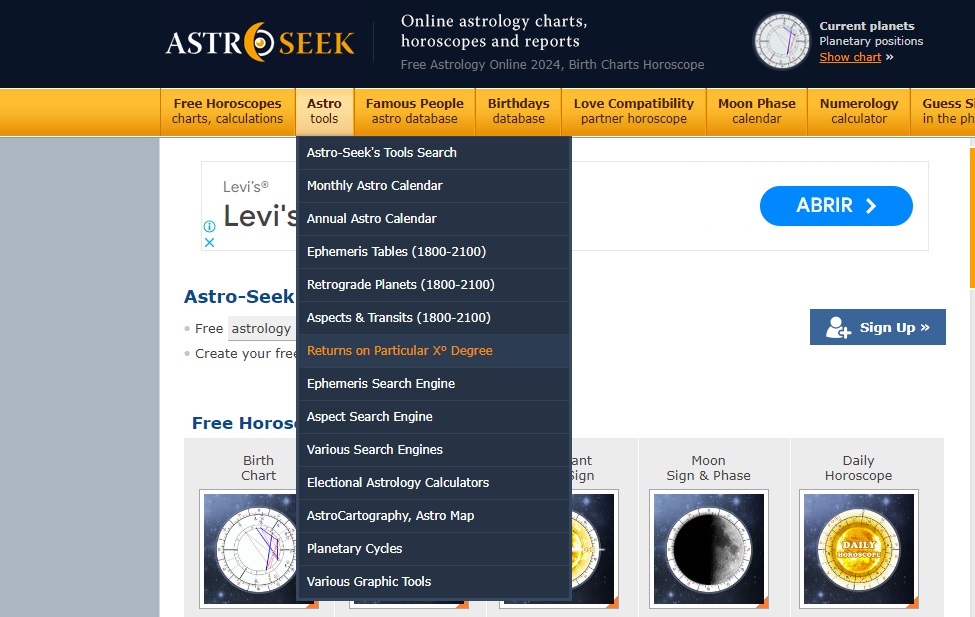Open the Moon Phase calendar tab
The image size is (975, 617).
point(756,111)
